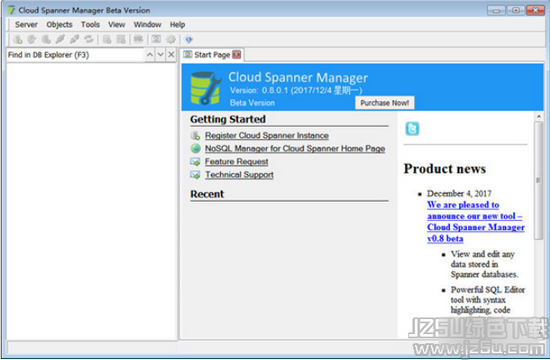The height and width of the screenshot is (360, 550).
Task: Open NoSQL Manager for Cloud Spanner Home Page
Action: click(295, 148)
